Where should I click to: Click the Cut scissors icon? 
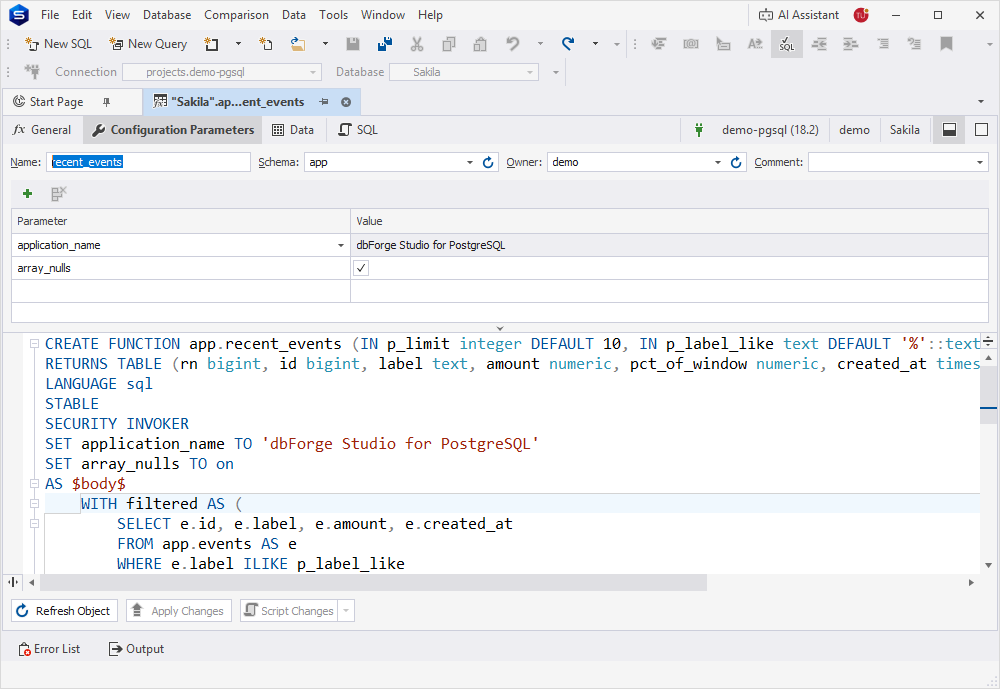pos(416,44)
